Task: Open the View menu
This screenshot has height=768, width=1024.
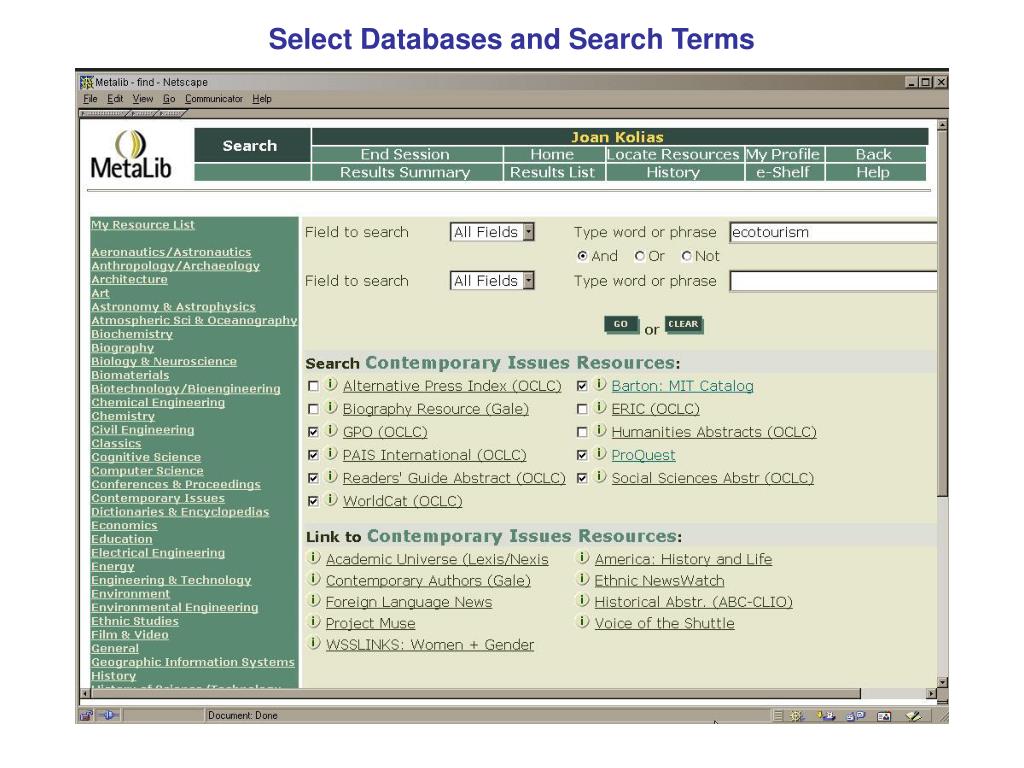Action: point(143,99)
